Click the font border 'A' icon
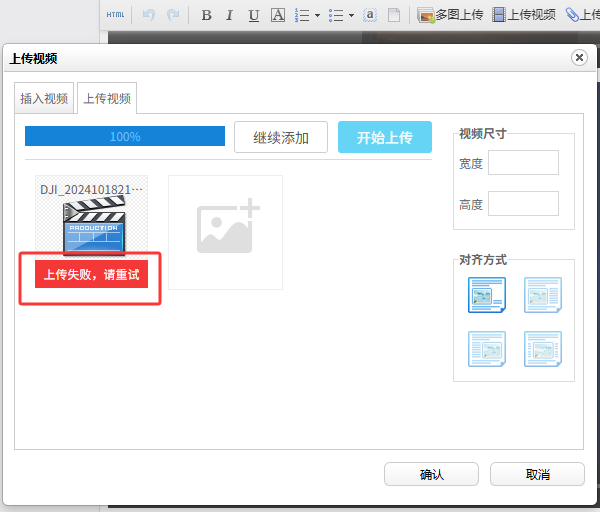600x512 pixels. (277, 15)
